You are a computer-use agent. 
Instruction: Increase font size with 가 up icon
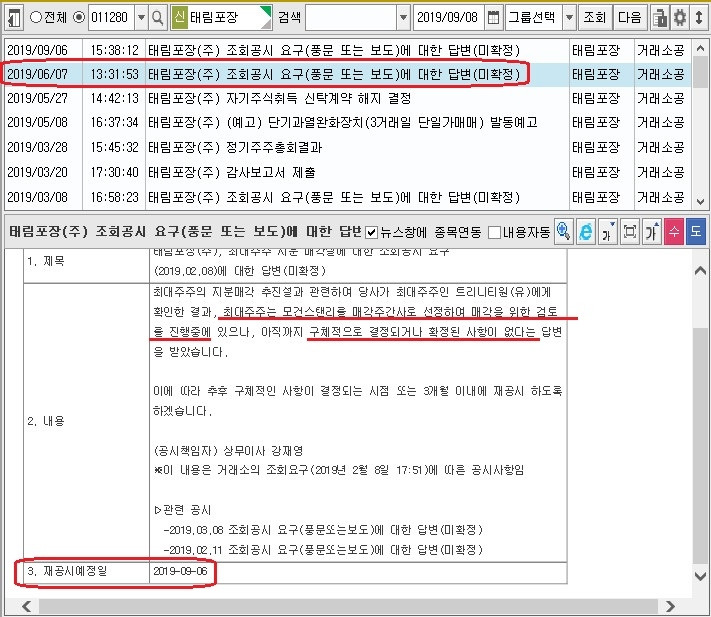[x=652, y=232]
